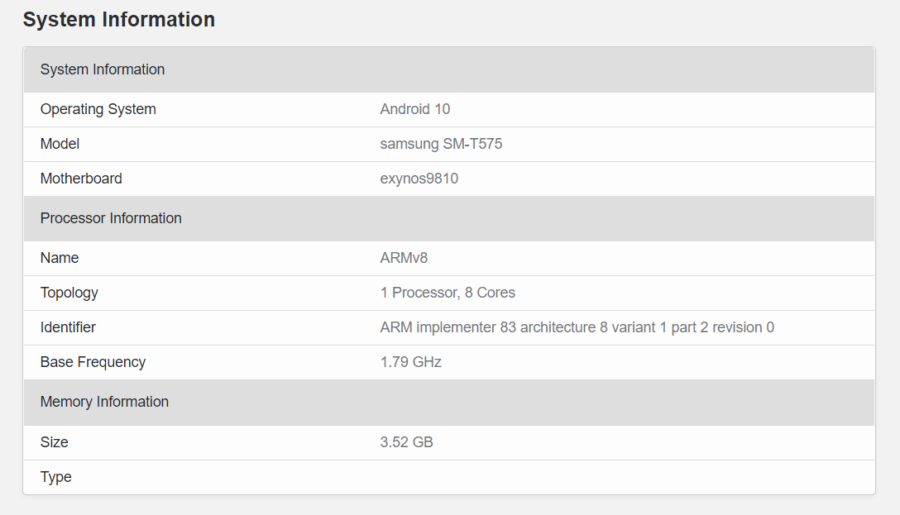The width and height of the screenshot is (900, 515).
Task: Click the Topology row label
Action: click(x=69, y=293)
